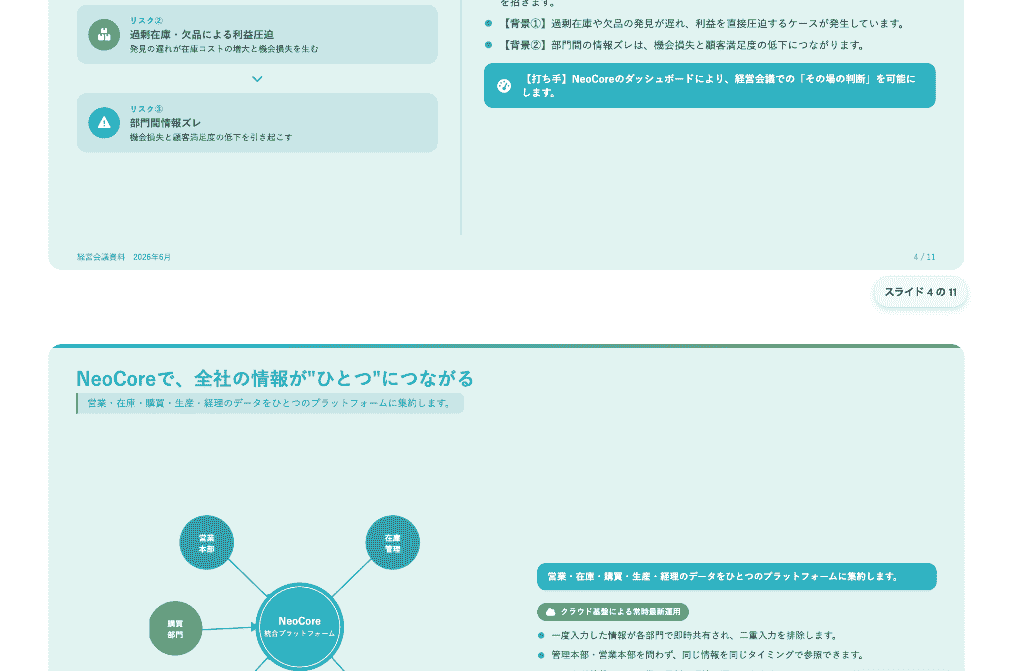Click the リスク② label
Image resolution: width=1024 pixels, height=671 pixels.
[x=146, y=21]
